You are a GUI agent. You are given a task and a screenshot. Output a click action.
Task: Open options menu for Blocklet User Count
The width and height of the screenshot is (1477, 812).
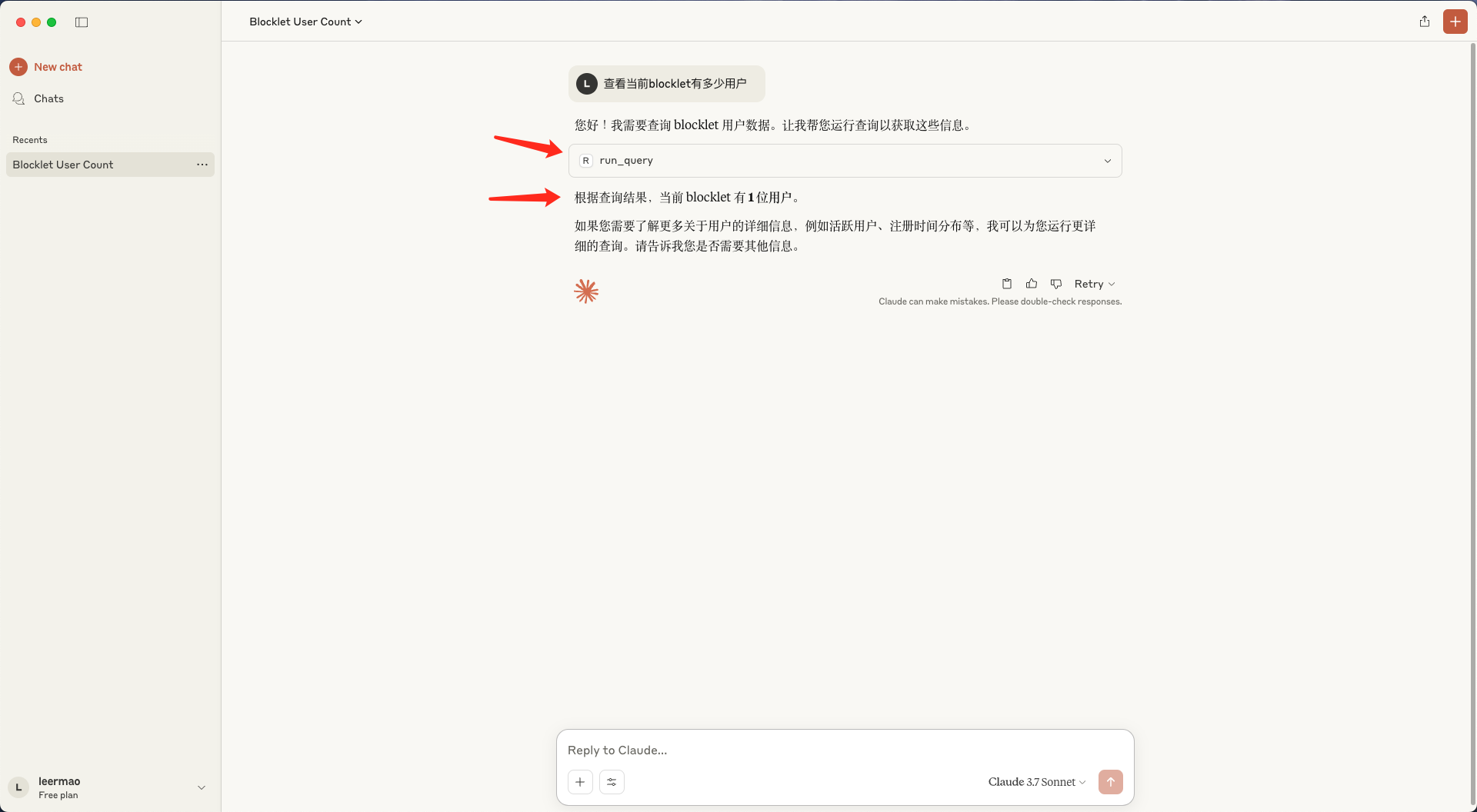point(202,165)
